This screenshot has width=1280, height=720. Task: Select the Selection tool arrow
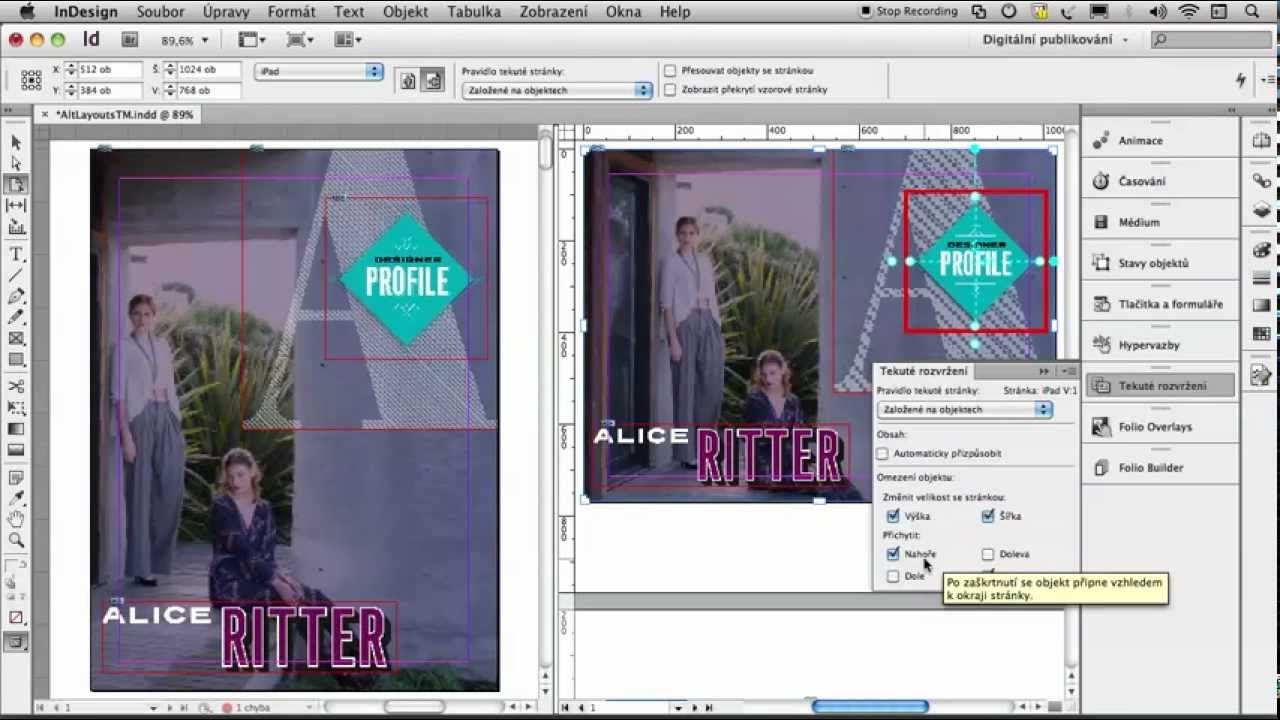coord(16,143)
